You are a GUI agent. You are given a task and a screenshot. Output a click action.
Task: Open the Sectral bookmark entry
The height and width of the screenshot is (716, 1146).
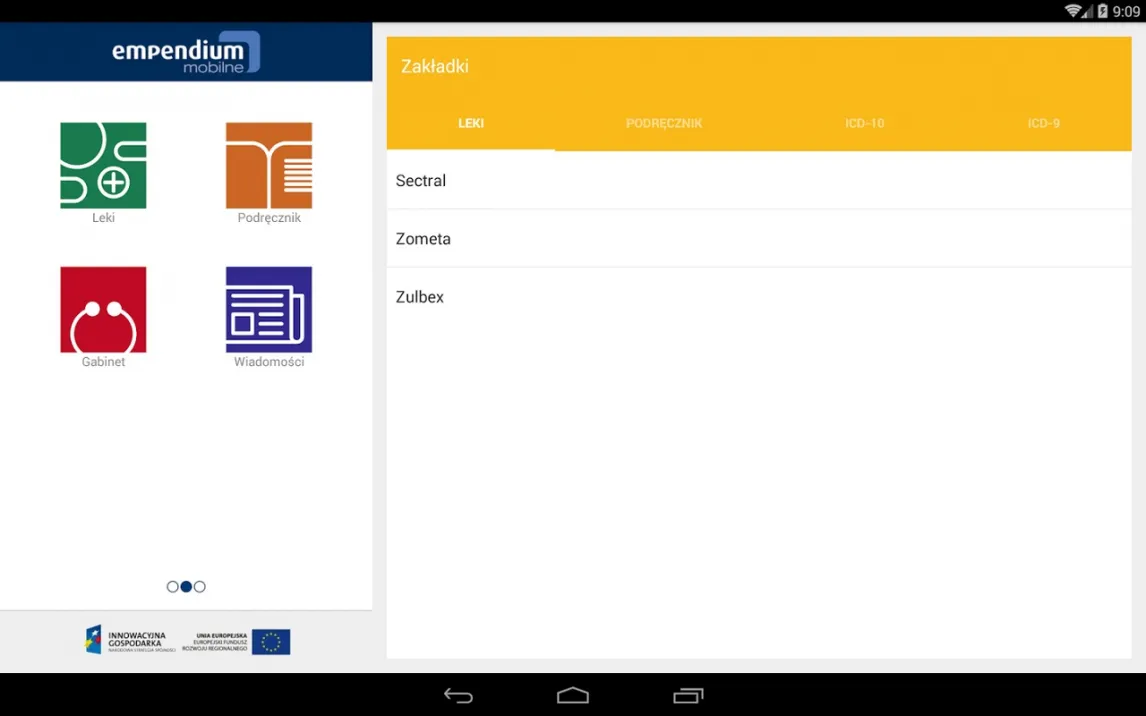click(x=758, y=181)
